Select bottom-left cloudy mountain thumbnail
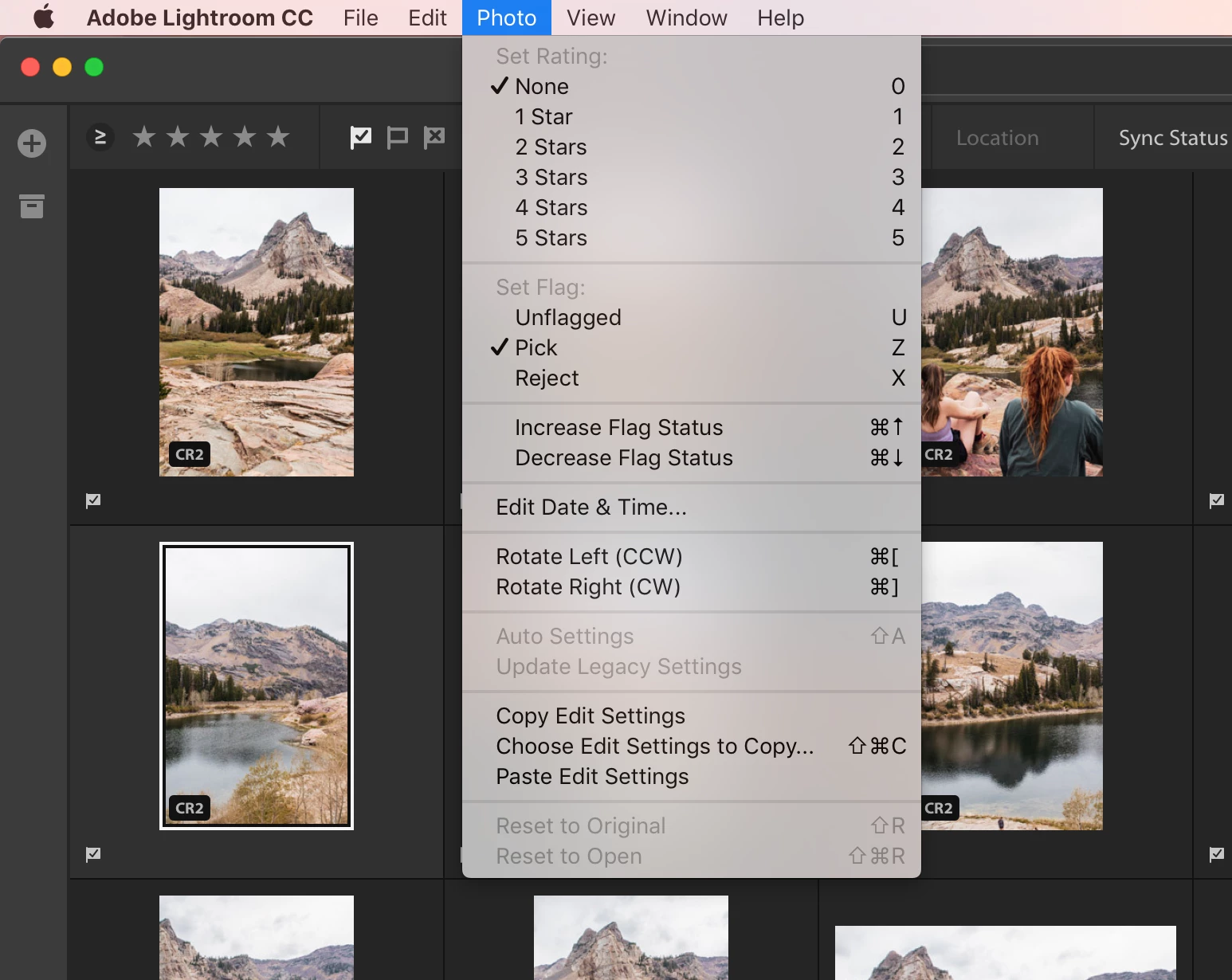This screenshot has width=1232, height=980. (257, 938)
